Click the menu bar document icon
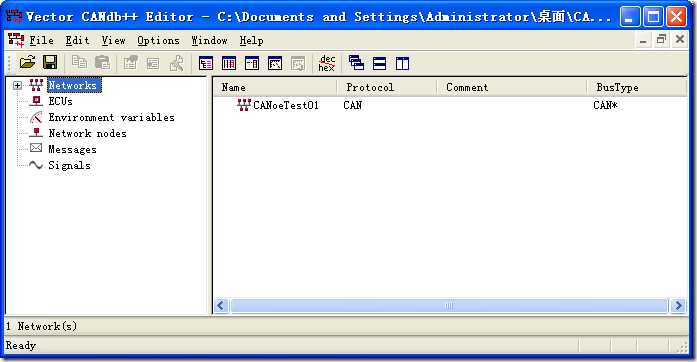The image size is (697, 362). [x=16, y=40]
